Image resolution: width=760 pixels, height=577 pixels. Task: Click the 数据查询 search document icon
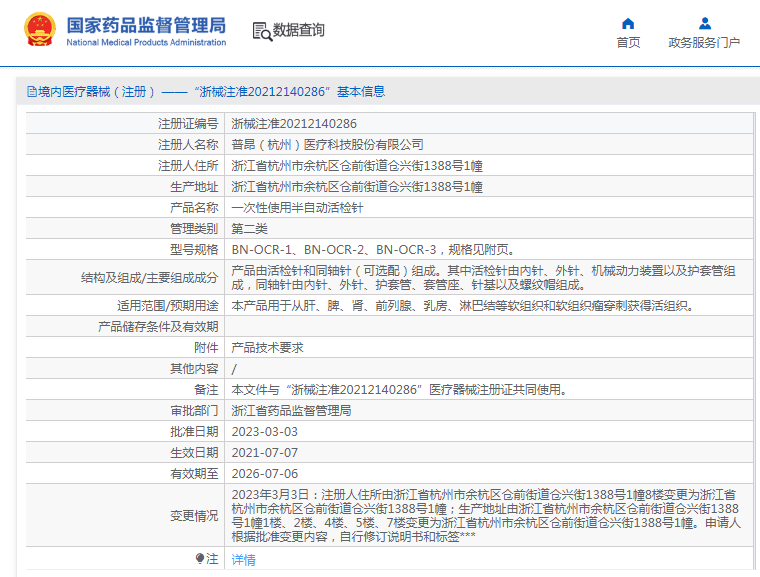[x=261, y=31]
